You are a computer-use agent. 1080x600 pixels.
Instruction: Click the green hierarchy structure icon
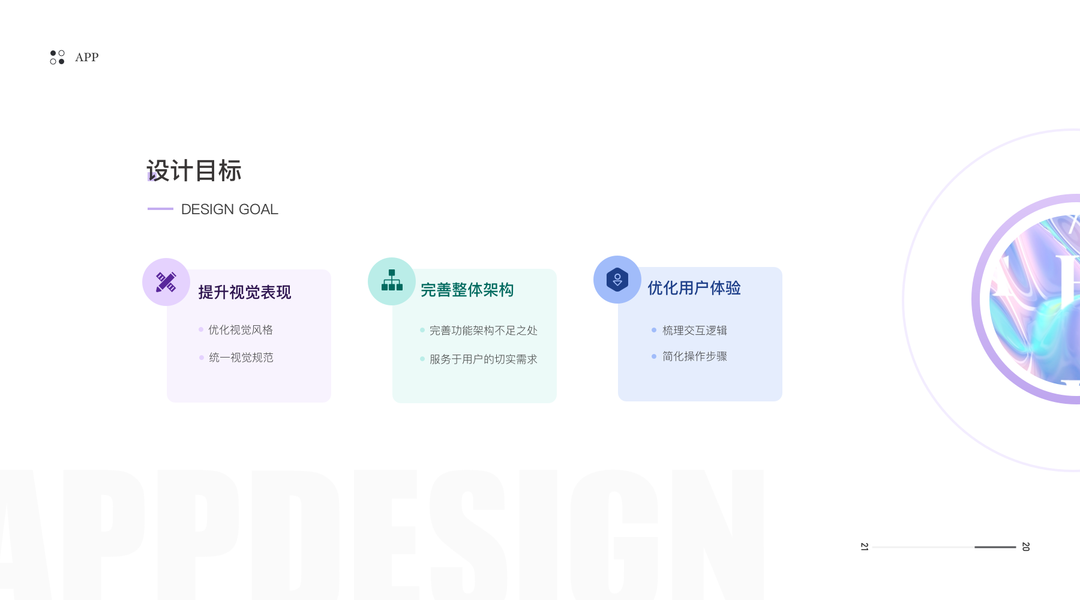click(x=392, y=281)
